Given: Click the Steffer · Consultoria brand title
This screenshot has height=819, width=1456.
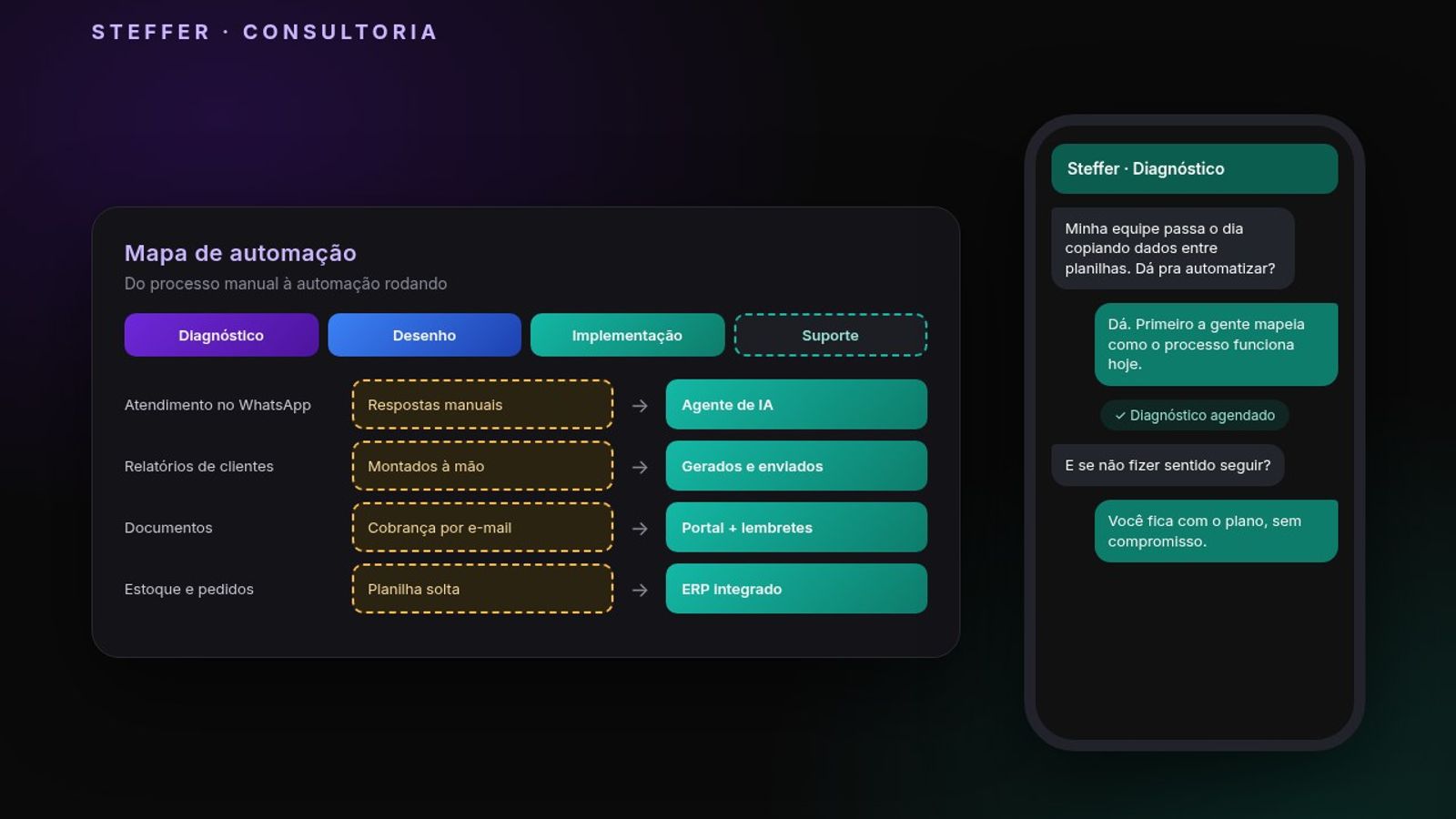Looking at the screenshot, I should (265, 32).
